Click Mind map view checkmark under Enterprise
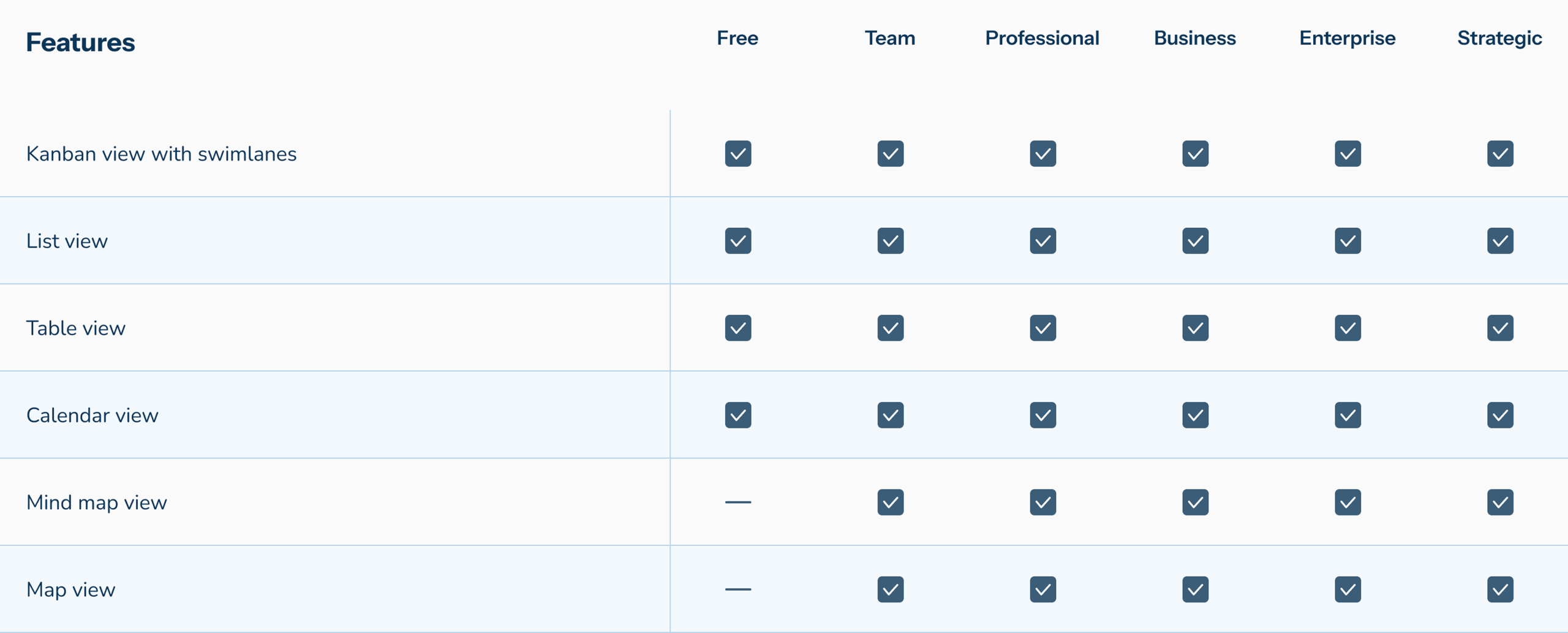The image size is (1568, 633). point(1347,502)
